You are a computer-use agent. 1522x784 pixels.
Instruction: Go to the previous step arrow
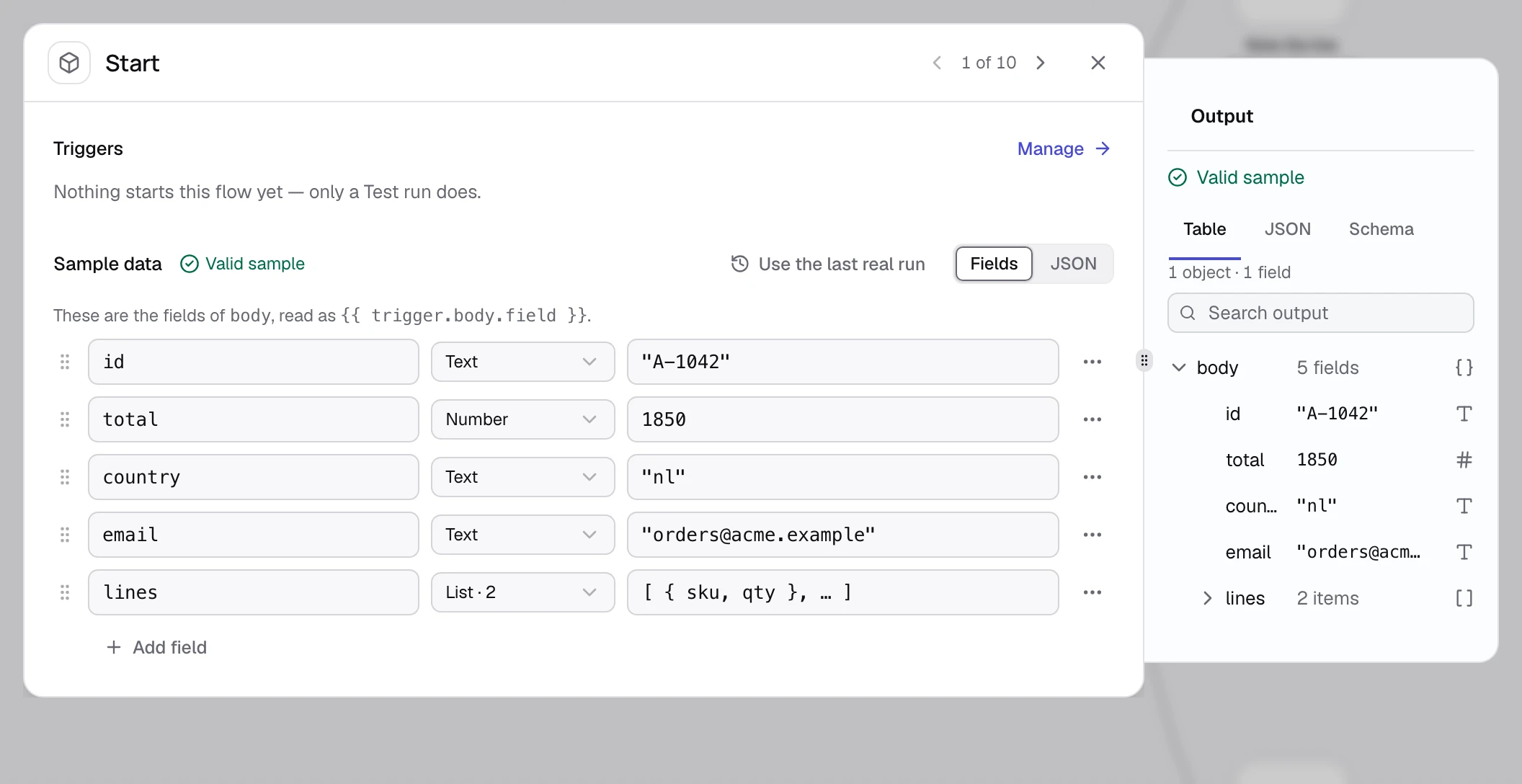click(937, 63)
